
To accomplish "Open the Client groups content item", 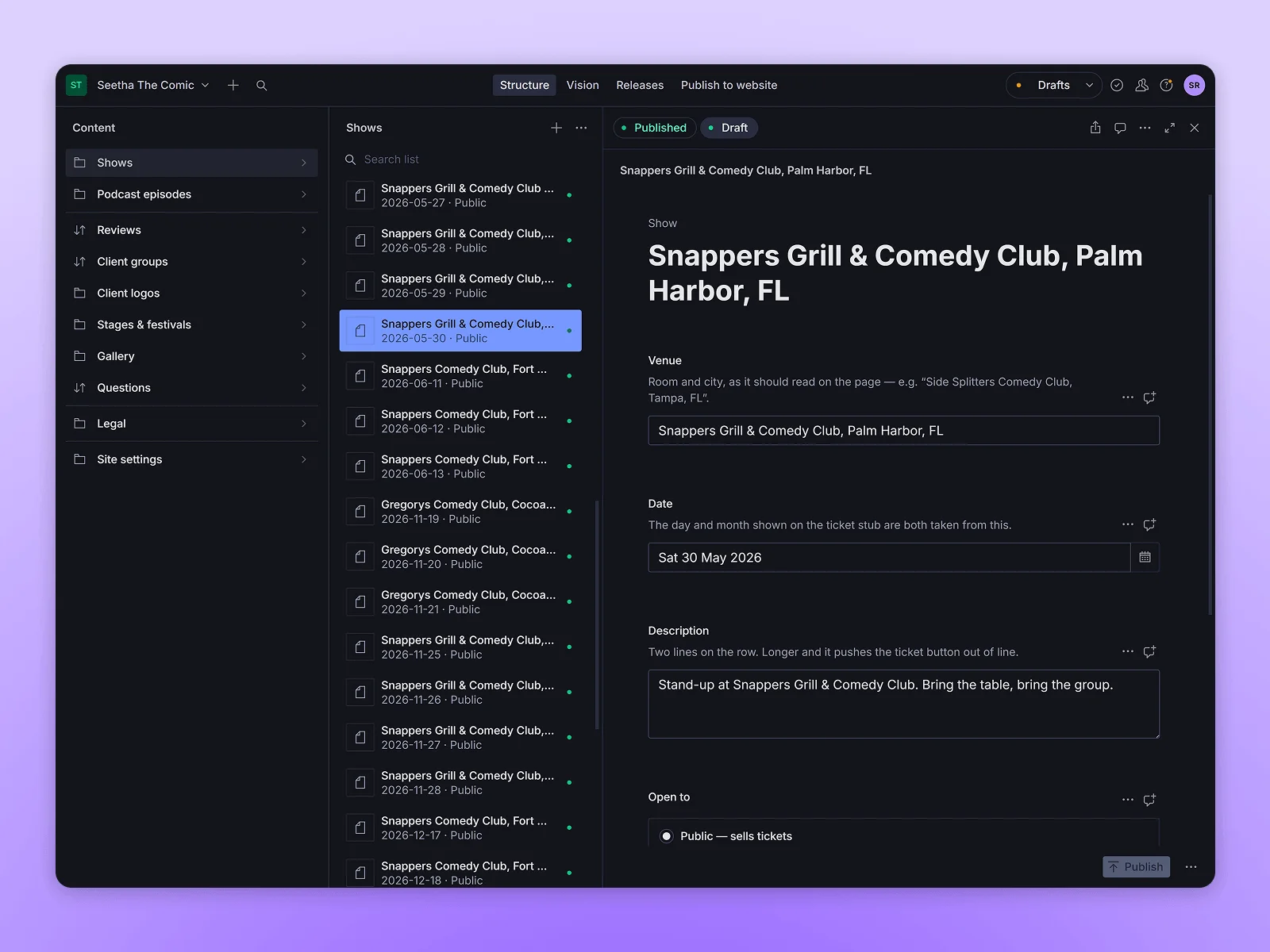I will 191,262.
